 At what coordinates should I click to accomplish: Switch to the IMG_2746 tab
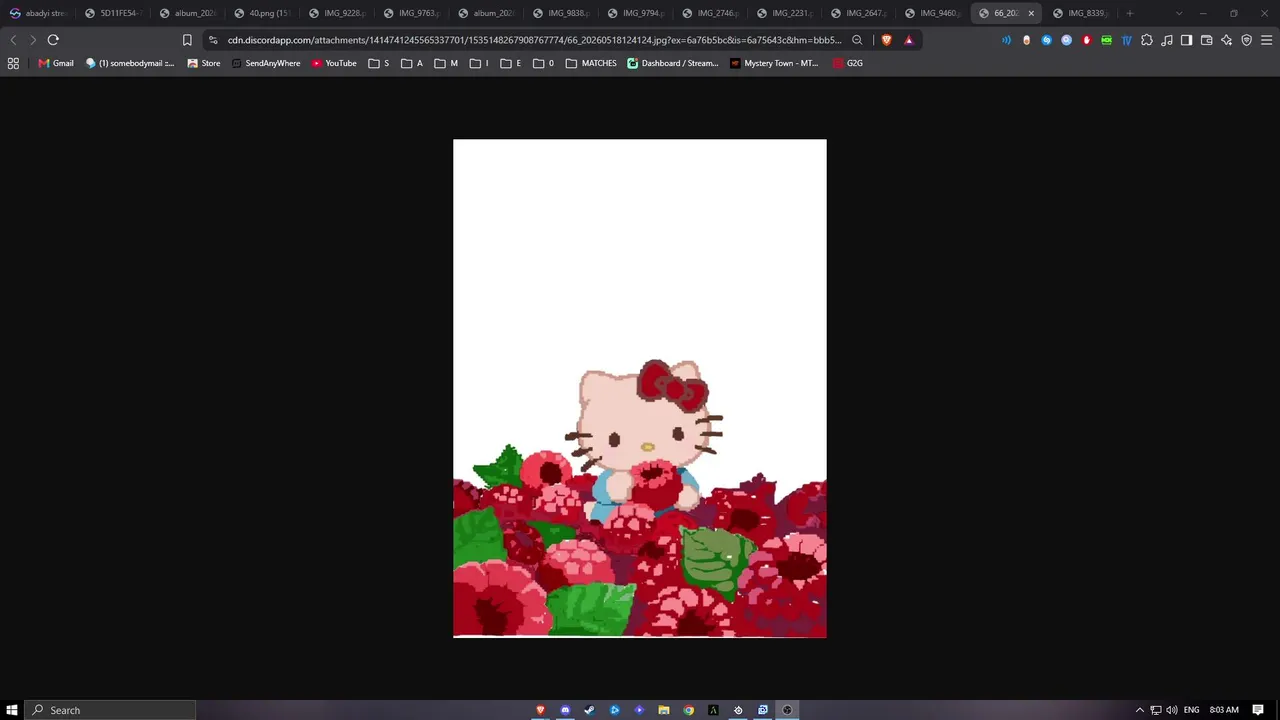[x=710, y=13]
